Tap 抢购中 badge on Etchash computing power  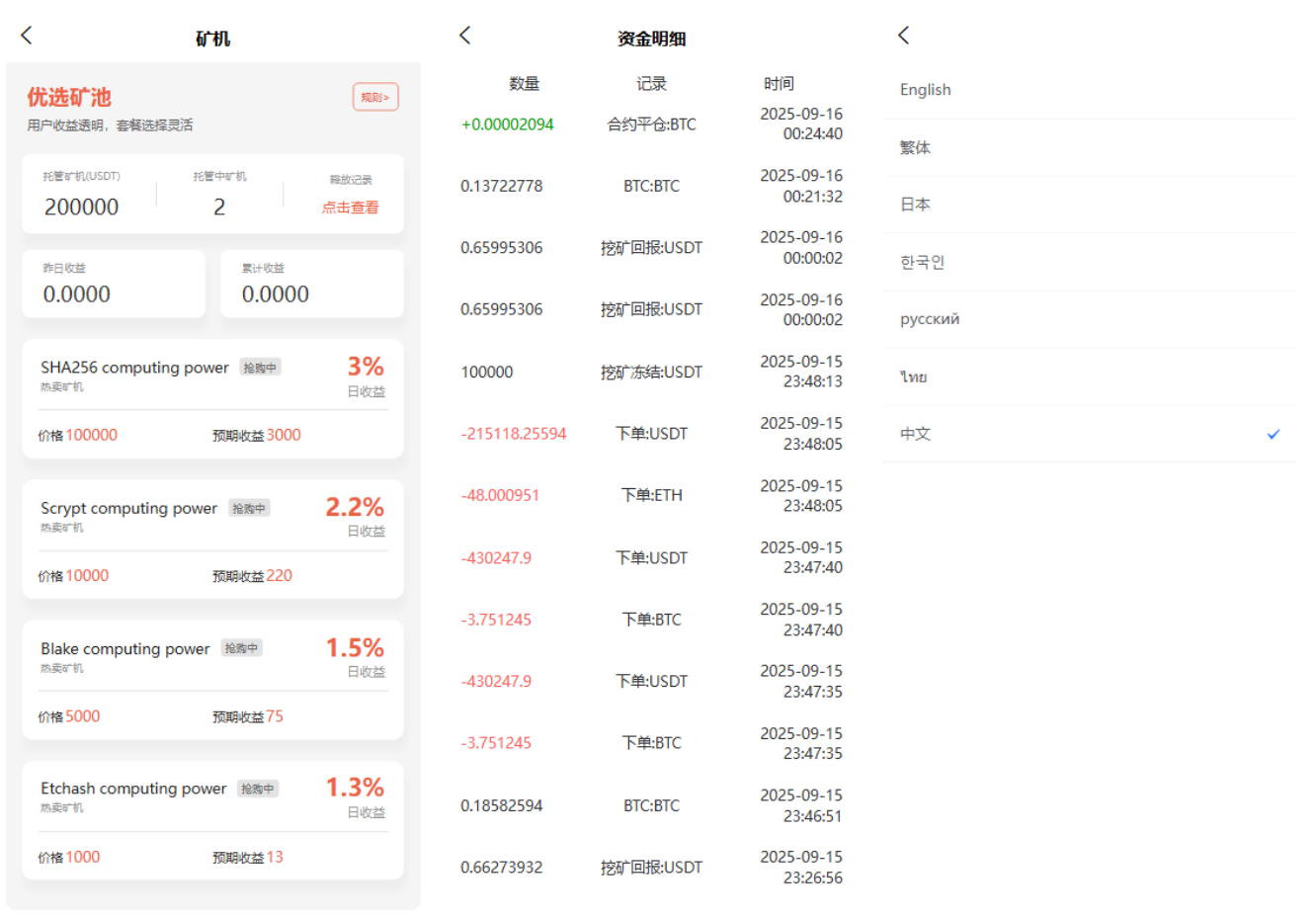tap(258, 789)
